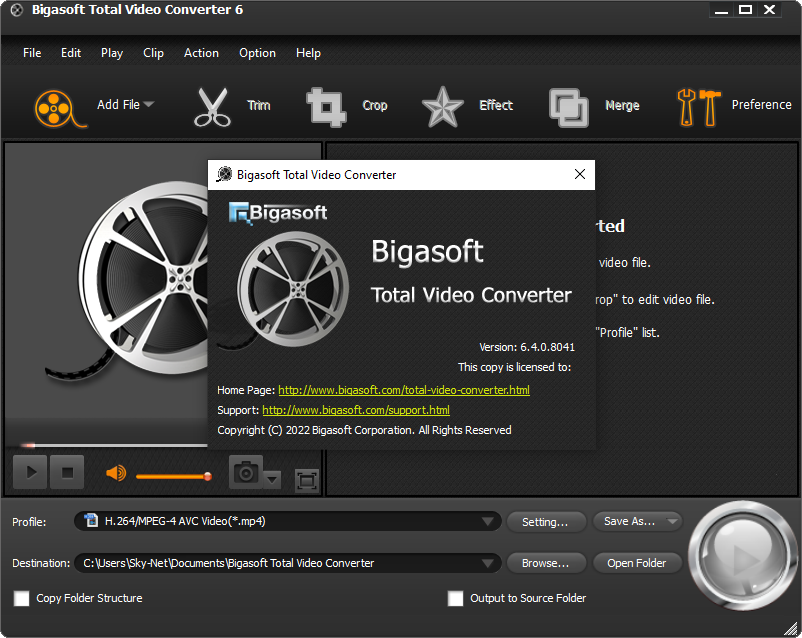
Task: Click the large round Convert button
Action: pos(741,556)
